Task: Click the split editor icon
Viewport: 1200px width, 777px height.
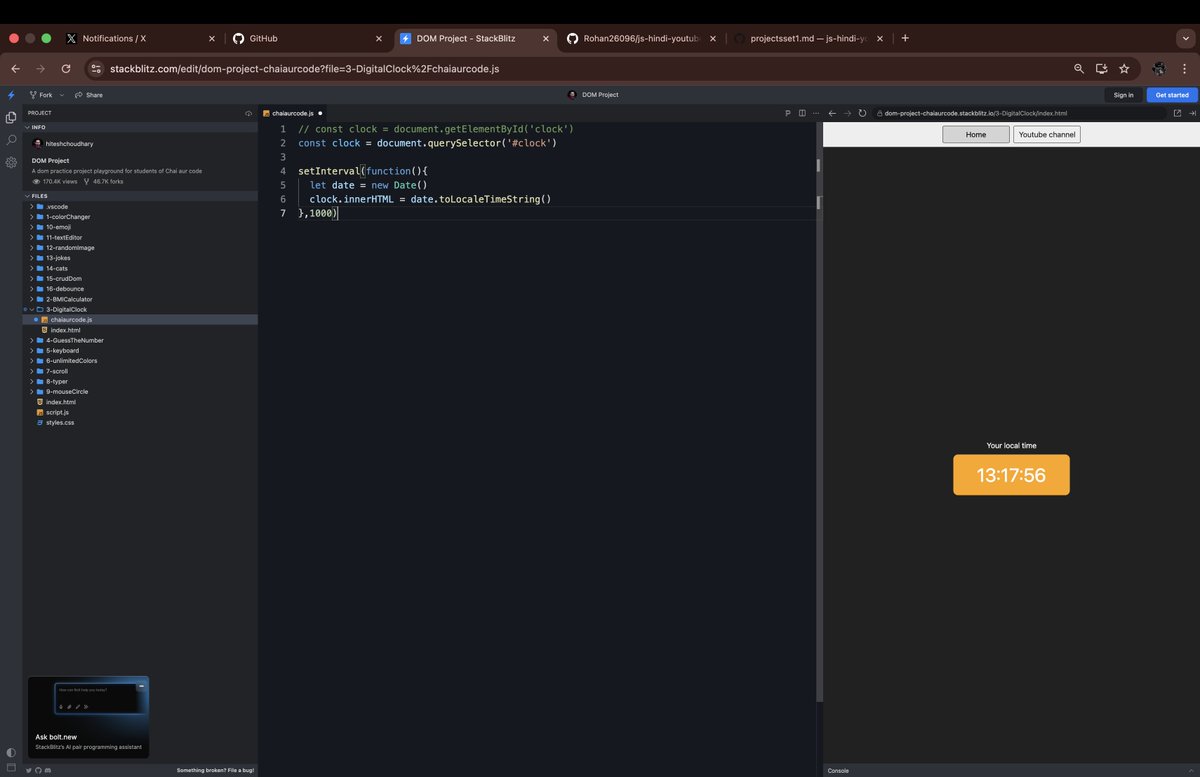Action: click(802, 113)
